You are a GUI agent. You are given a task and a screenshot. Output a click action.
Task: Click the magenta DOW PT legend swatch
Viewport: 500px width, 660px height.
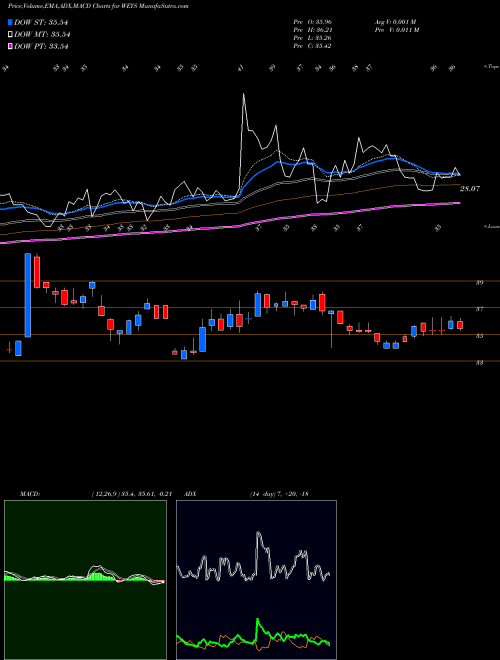10,46
